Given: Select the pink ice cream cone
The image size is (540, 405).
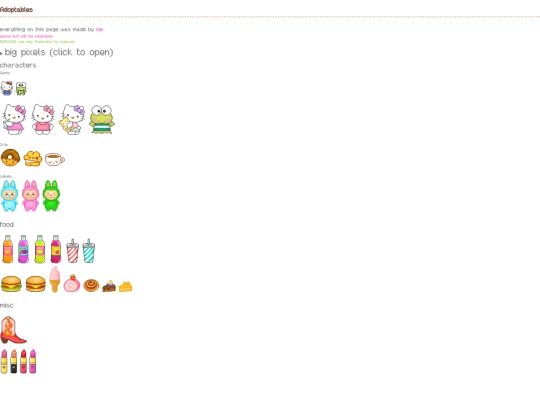Looking at the screenshot, I should click(x=54, y=279).
